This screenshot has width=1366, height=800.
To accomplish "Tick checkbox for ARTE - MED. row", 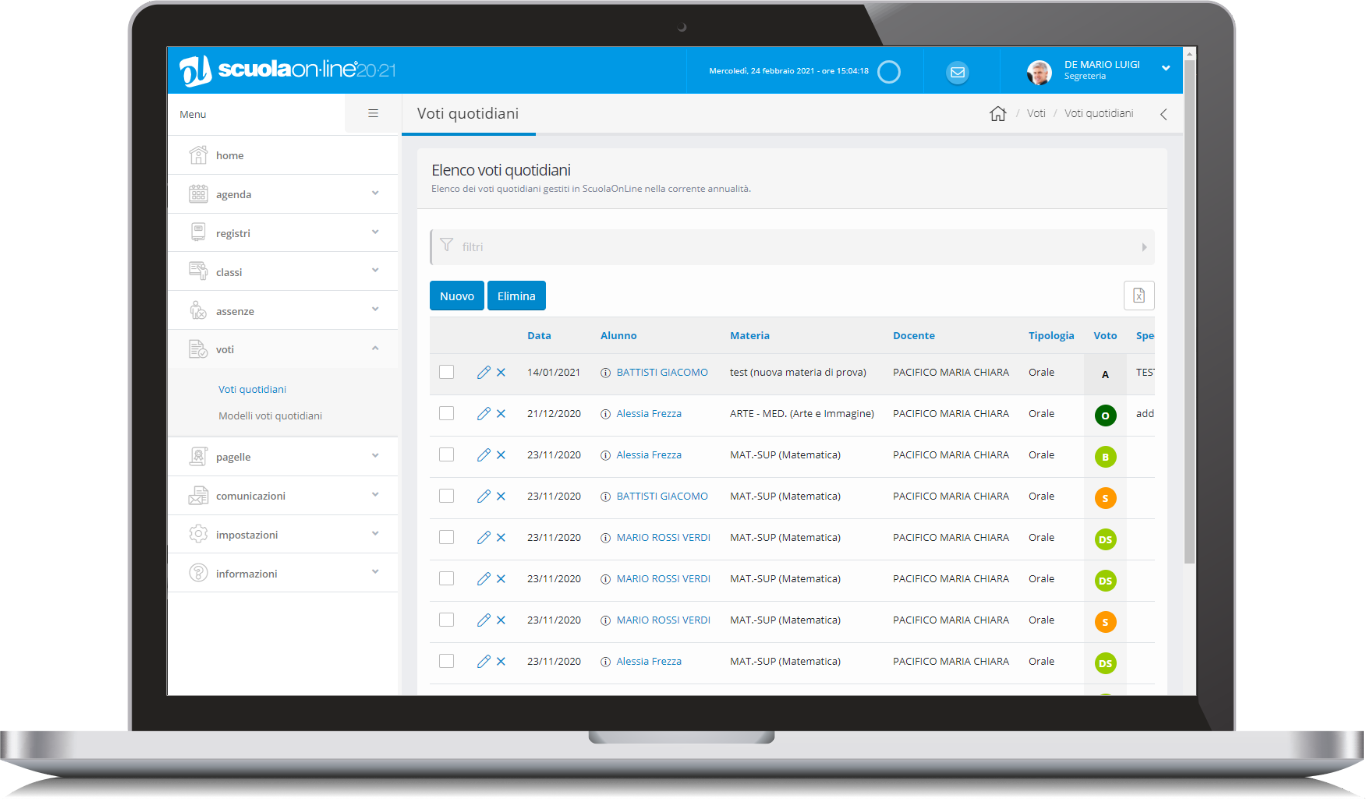I will point(446,413).
